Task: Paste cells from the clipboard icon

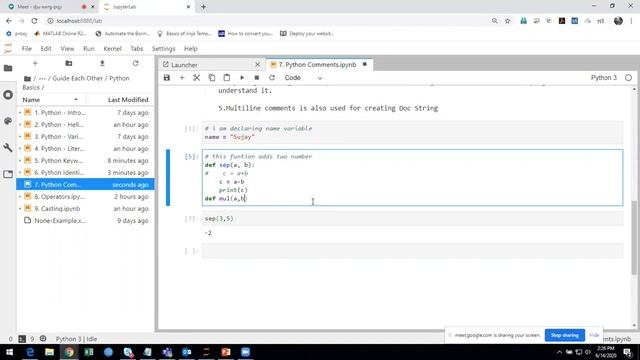Action: (227, 78)
